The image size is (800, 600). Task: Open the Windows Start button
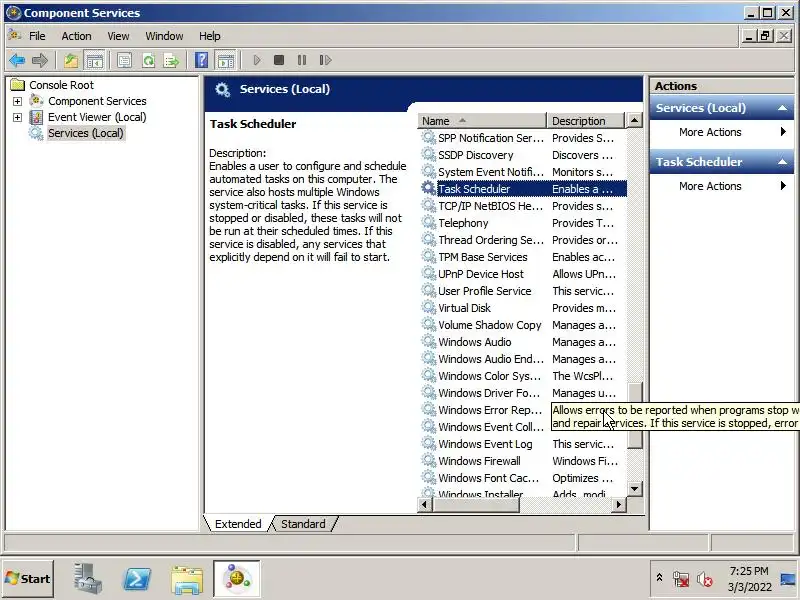[28, 579]
